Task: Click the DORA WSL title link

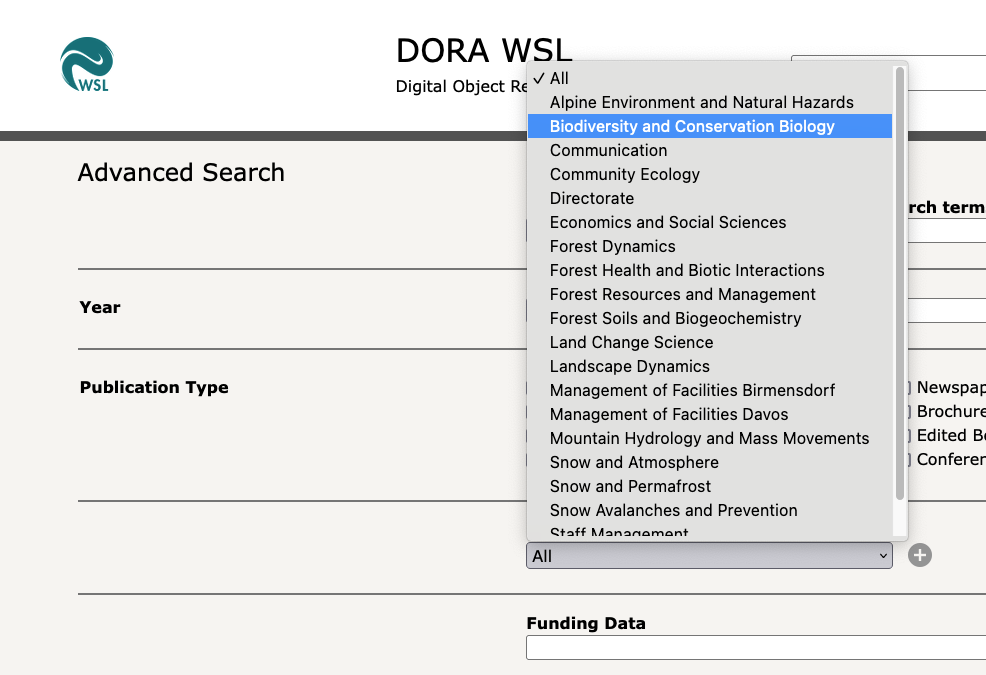Action: coord(484,50)
